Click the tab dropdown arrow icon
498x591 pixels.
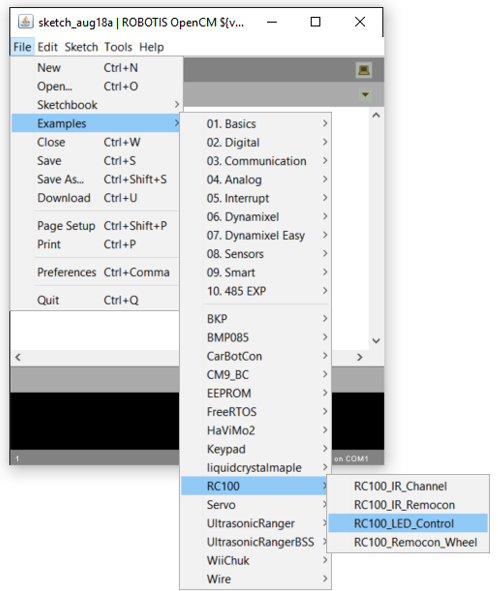365,94
